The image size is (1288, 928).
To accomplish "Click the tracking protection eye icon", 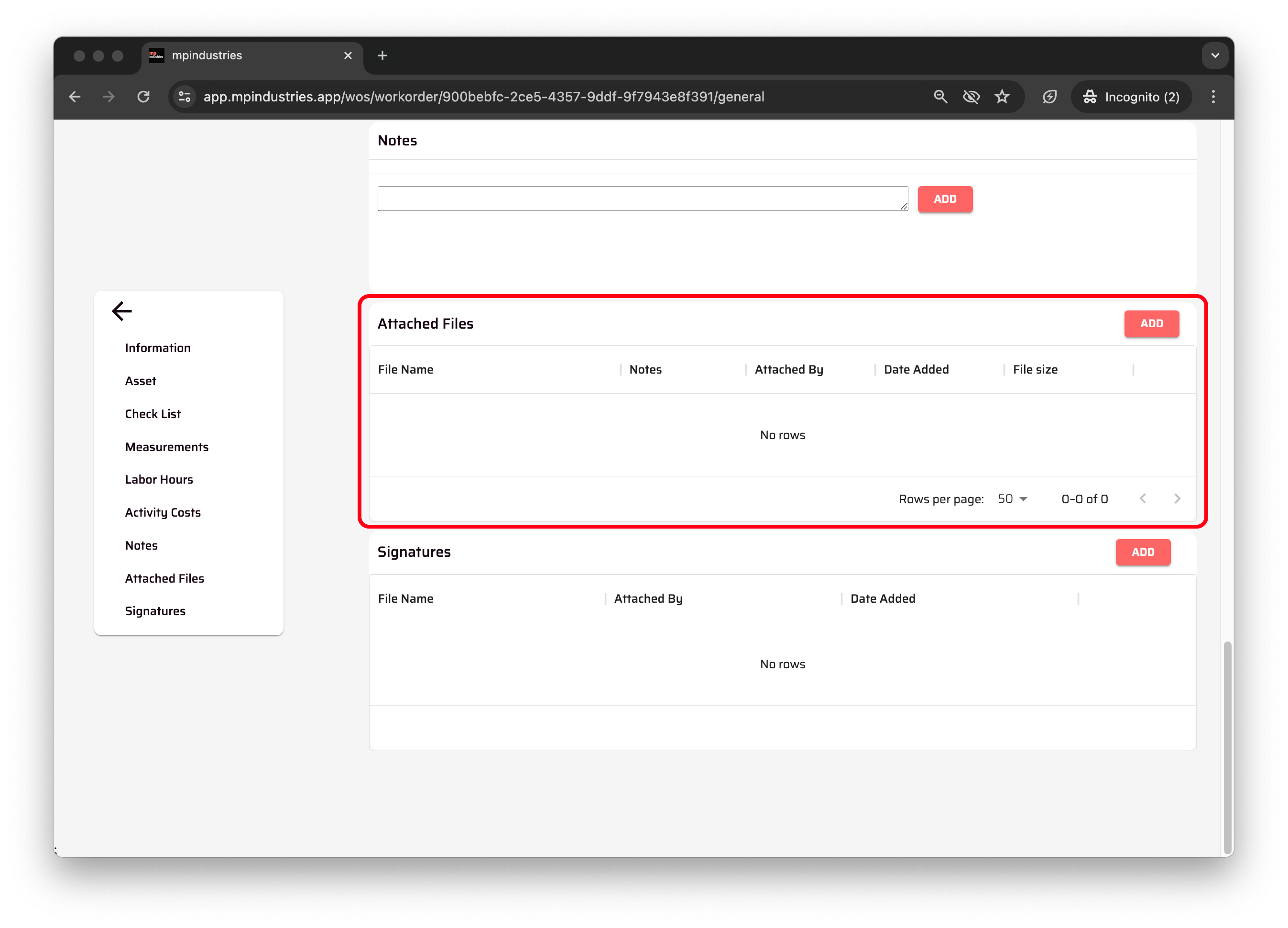I will pos(971,97).
